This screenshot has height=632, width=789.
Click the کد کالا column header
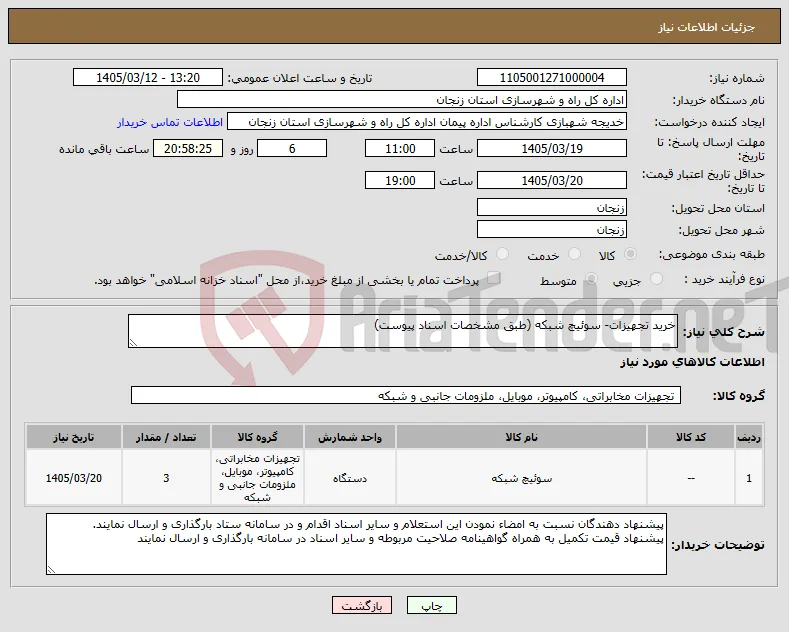tap(691, 437)
